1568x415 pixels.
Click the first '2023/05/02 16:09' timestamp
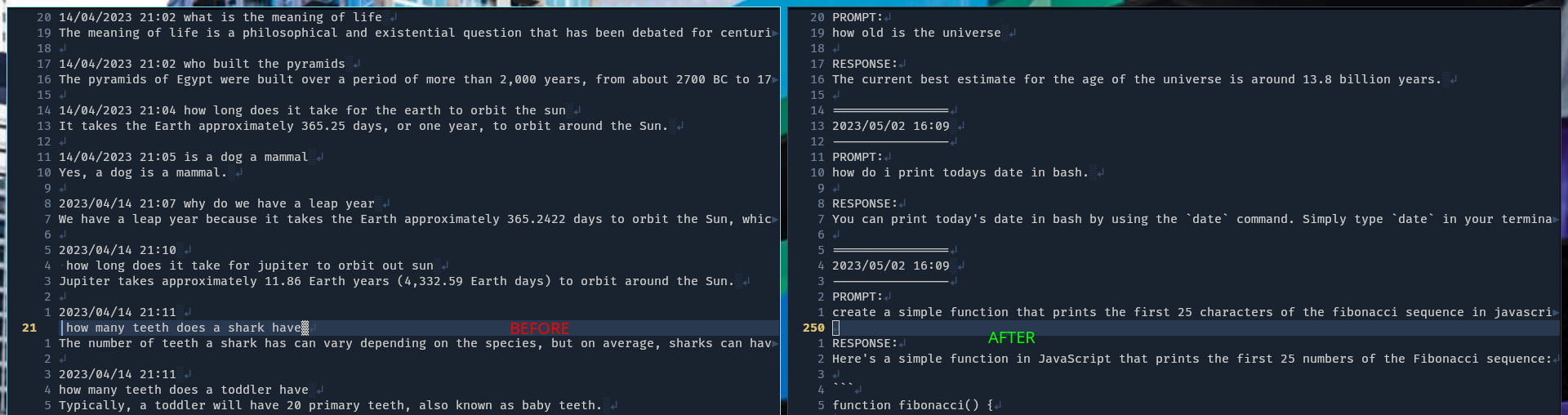coord(890,126)
